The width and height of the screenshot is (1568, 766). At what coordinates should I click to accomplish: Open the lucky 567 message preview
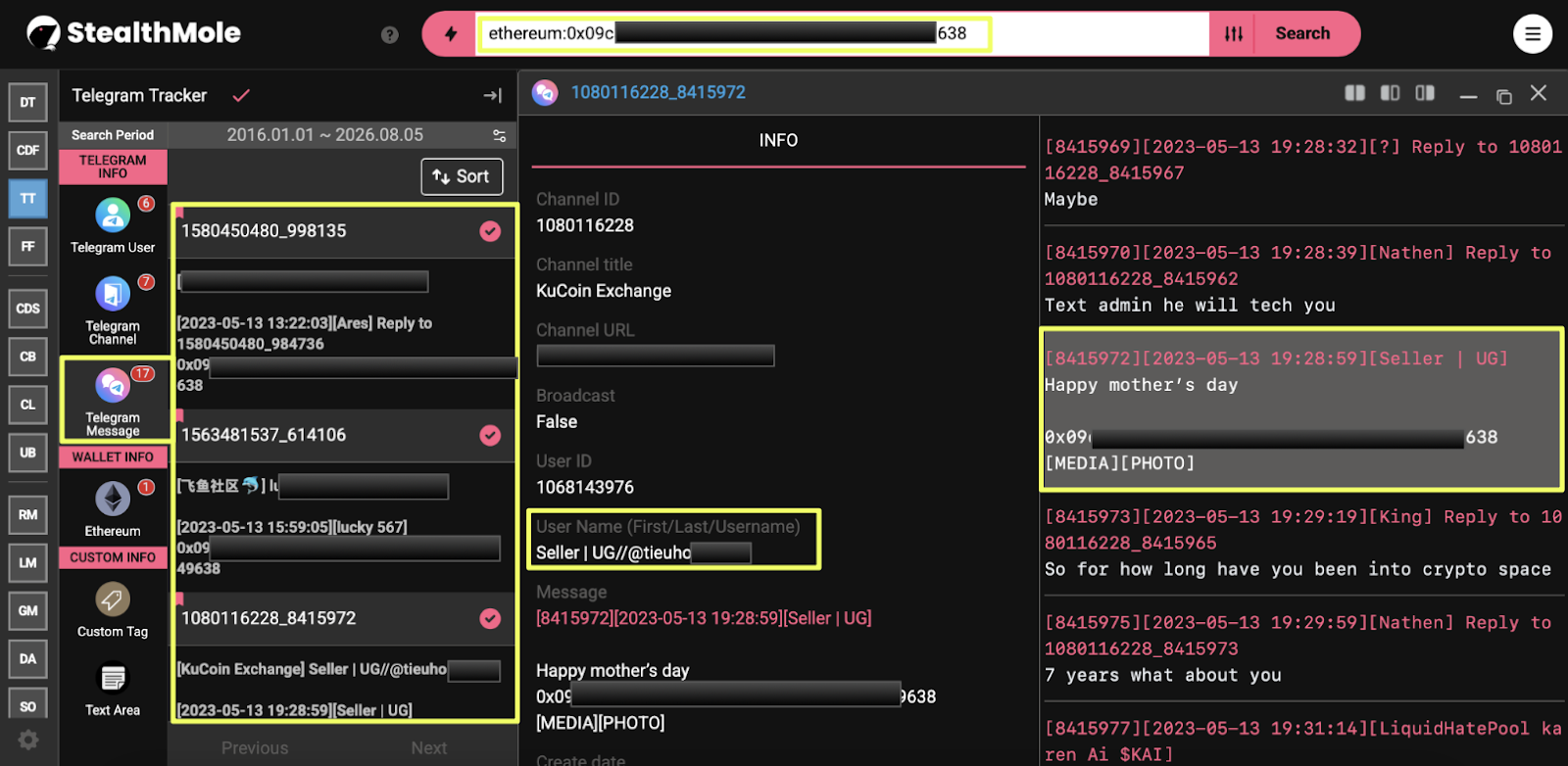tap(345, 527)
